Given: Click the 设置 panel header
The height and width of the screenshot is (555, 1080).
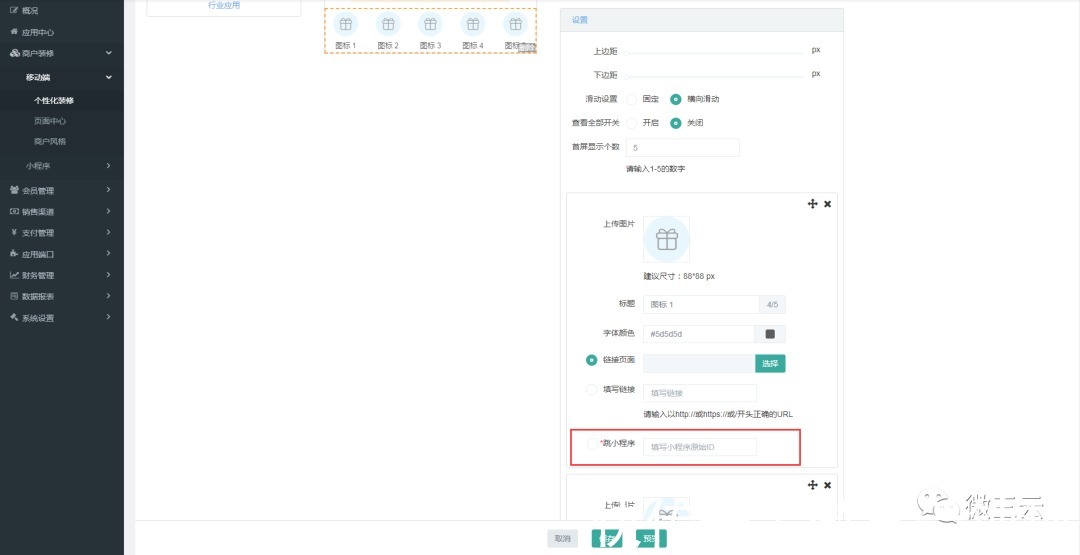Looking at the screenshot, I should 701,20.
